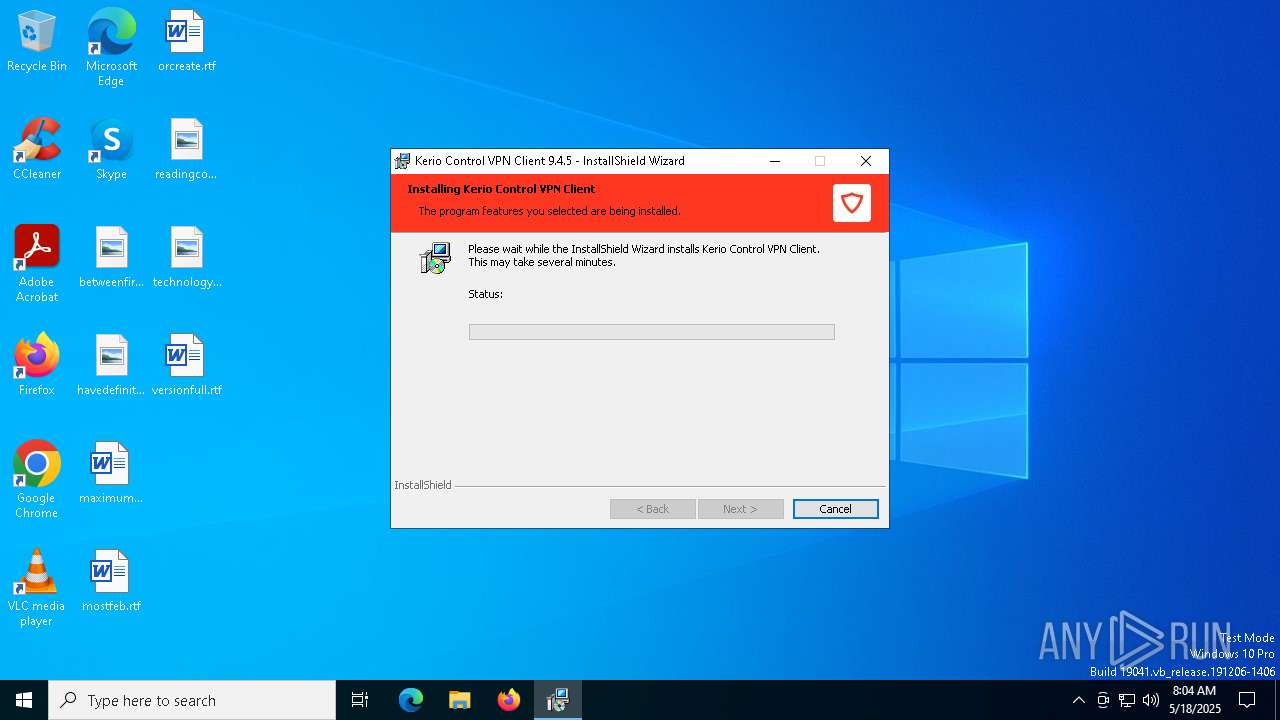This screenshot has height=720, width=1280.
Task: Click installer title bar system icon
Action: (x=403, y=161)
